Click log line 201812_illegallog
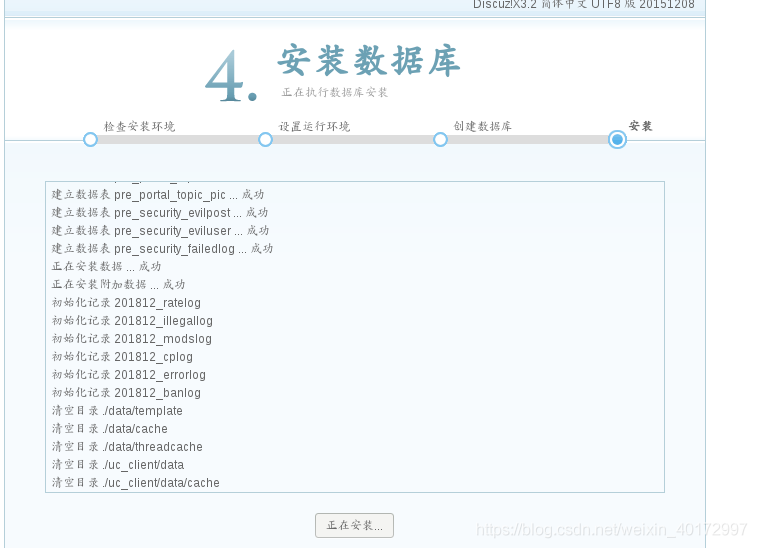Viewport: 757px width, 548px height. point(132,321)
